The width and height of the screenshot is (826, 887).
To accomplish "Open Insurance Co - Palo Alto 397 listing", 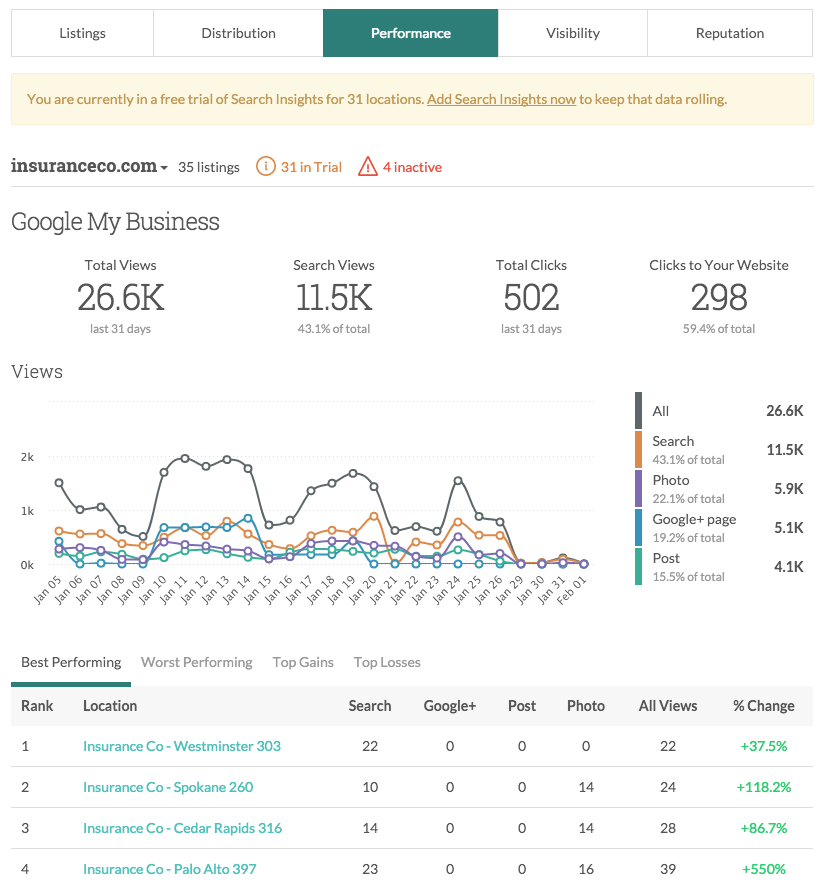I will click(168, 869).
